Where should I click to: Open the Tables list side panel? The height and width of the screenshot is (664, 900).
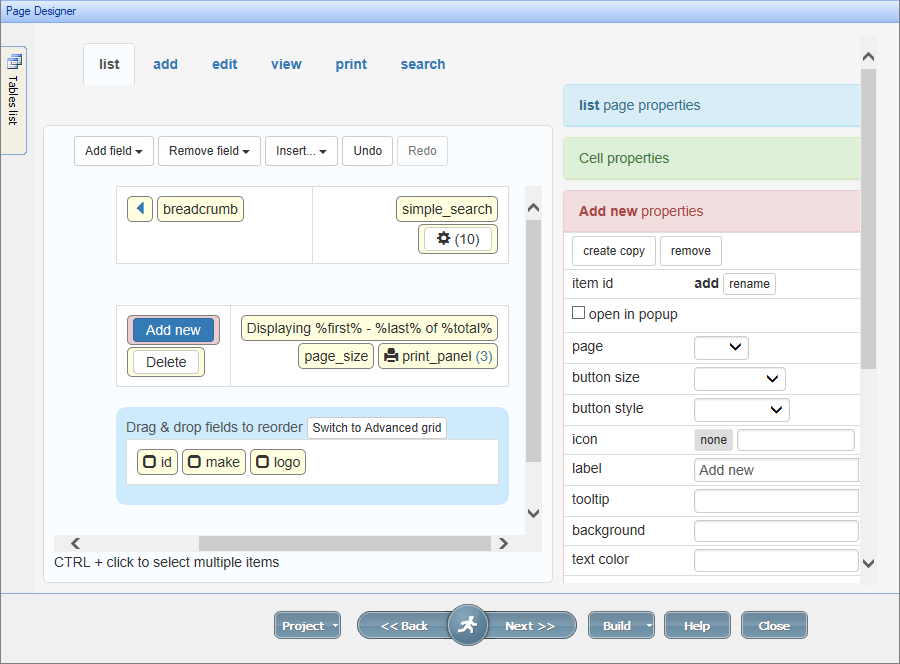pyautogui.click(x=13, y=100)
